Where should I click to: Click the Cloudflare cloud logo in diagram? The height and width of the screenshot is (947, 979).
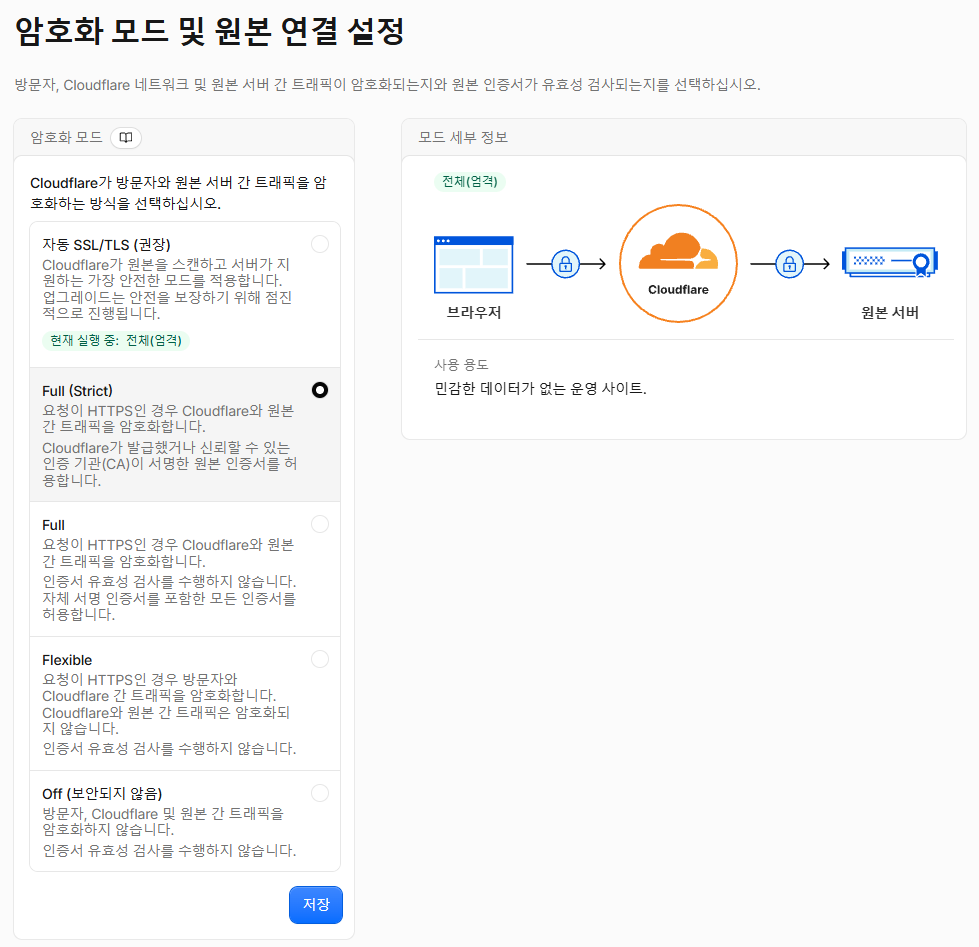(x=678, y=252)
